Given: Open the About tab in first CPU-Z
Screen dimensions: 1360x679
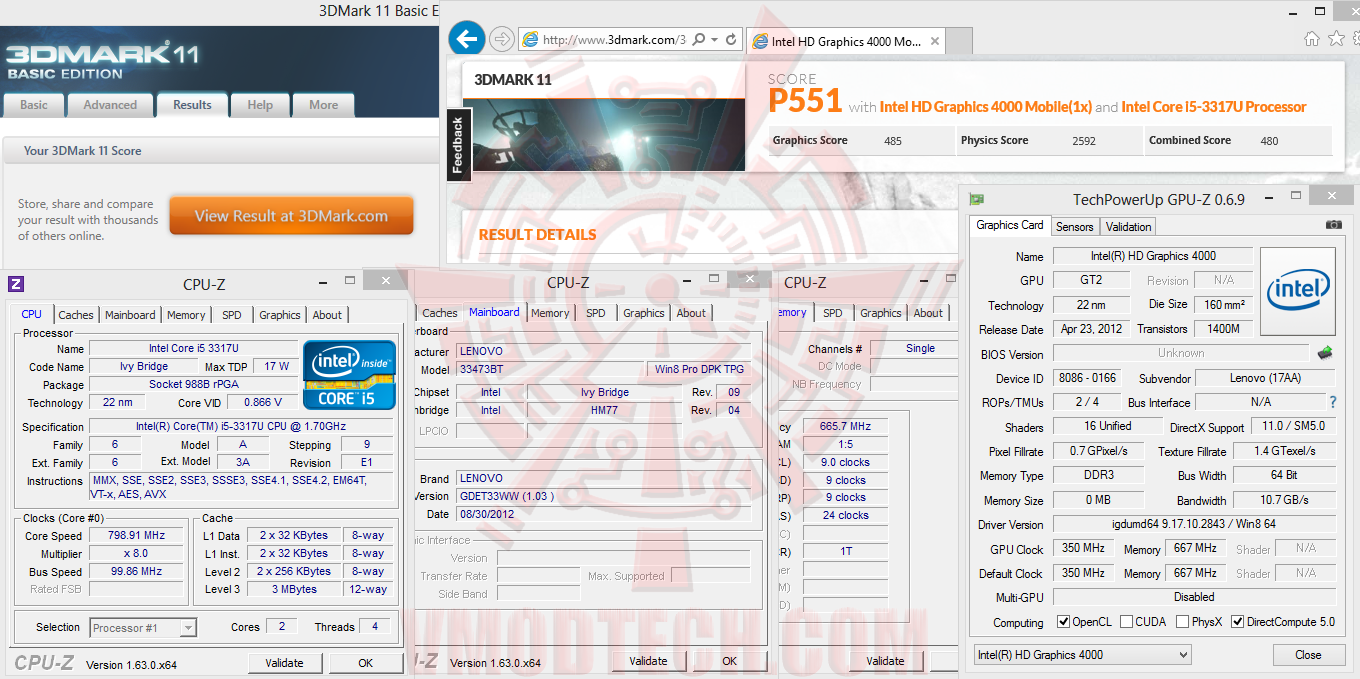Looking at the screenshot, I should (327, 315).
